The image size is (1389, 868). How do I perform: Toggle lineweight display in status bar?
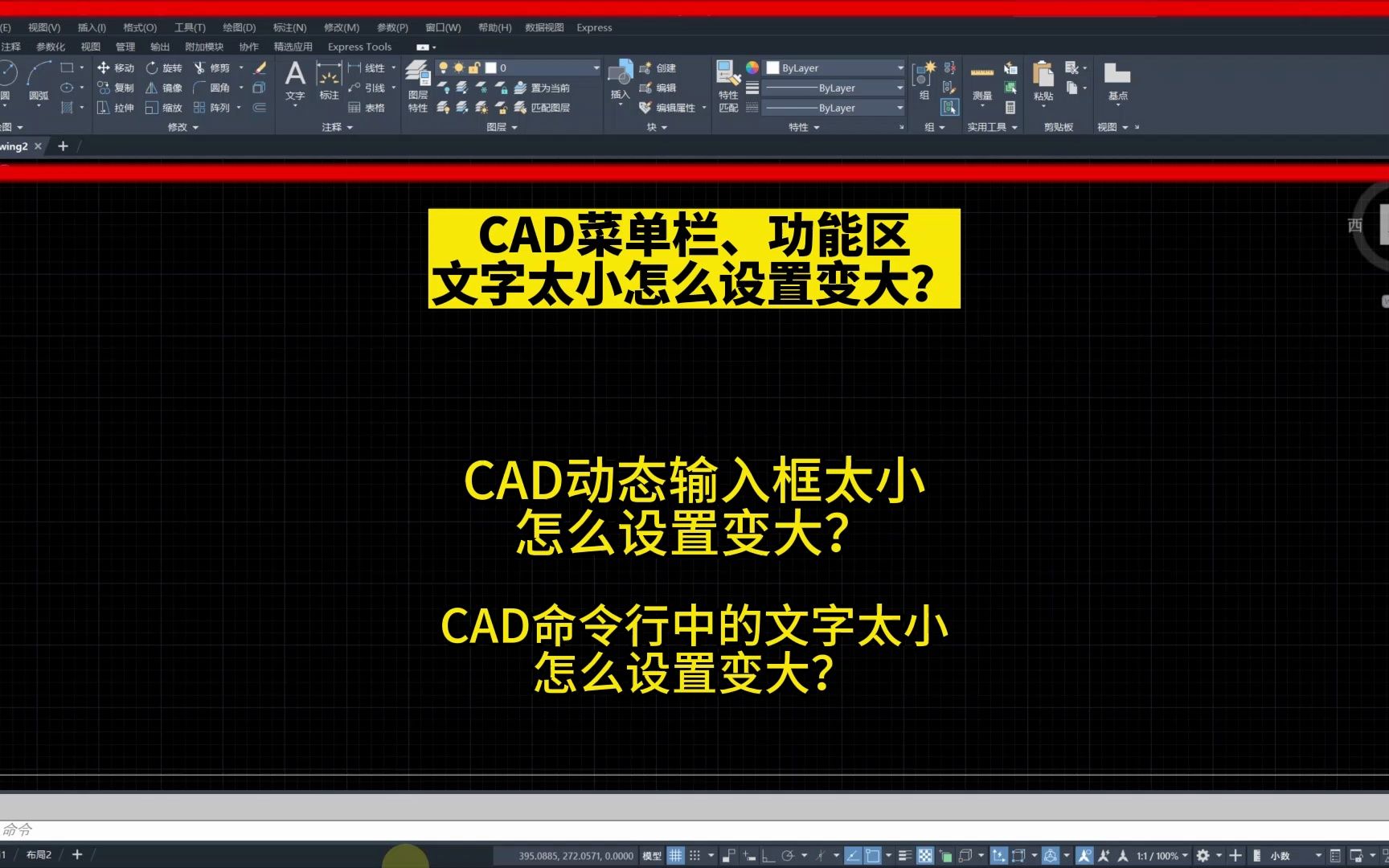(x=904, y=856)
